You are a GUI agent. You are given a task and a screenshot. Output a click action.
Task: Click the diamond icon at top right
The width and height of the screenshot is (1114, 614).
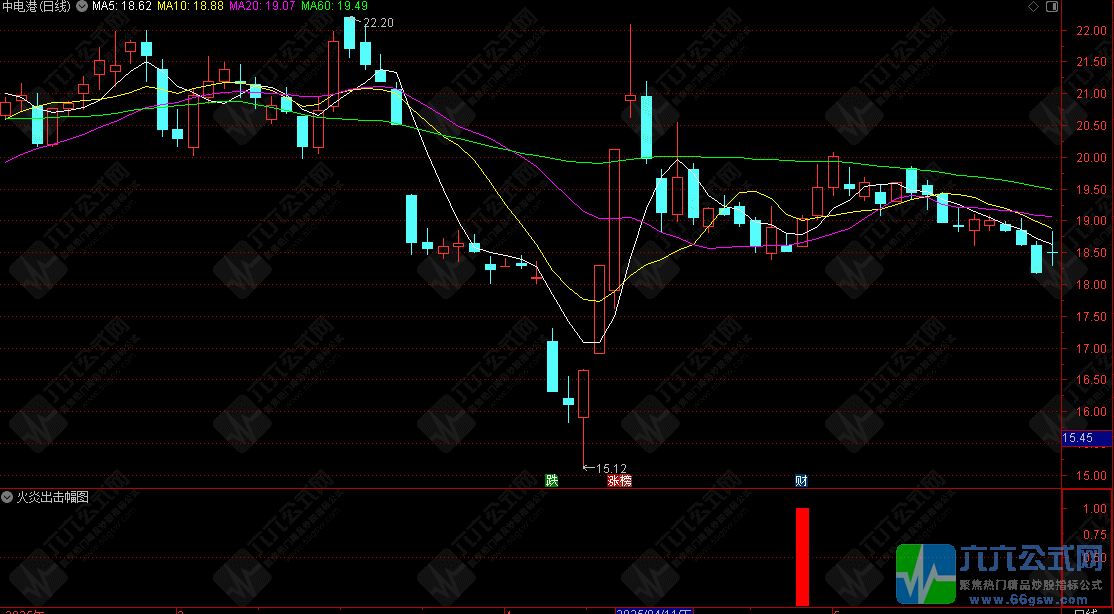point(1033,6)
